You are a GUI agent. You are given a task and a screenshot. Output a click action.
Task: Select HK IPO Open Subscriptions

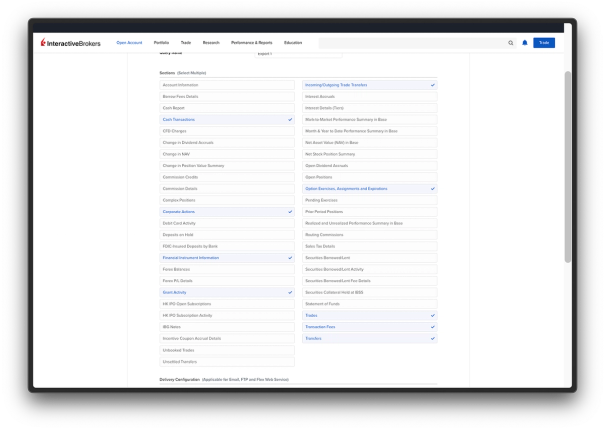[227, 304]
